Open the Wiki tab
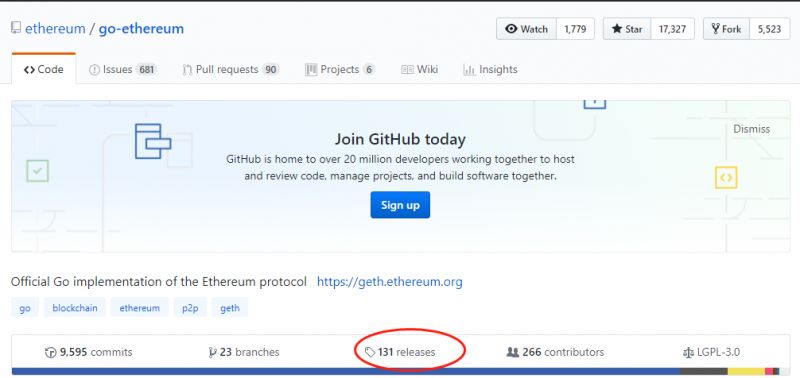Screen dimensions: 800x378 pyautogui.click(x=419, y=69)
